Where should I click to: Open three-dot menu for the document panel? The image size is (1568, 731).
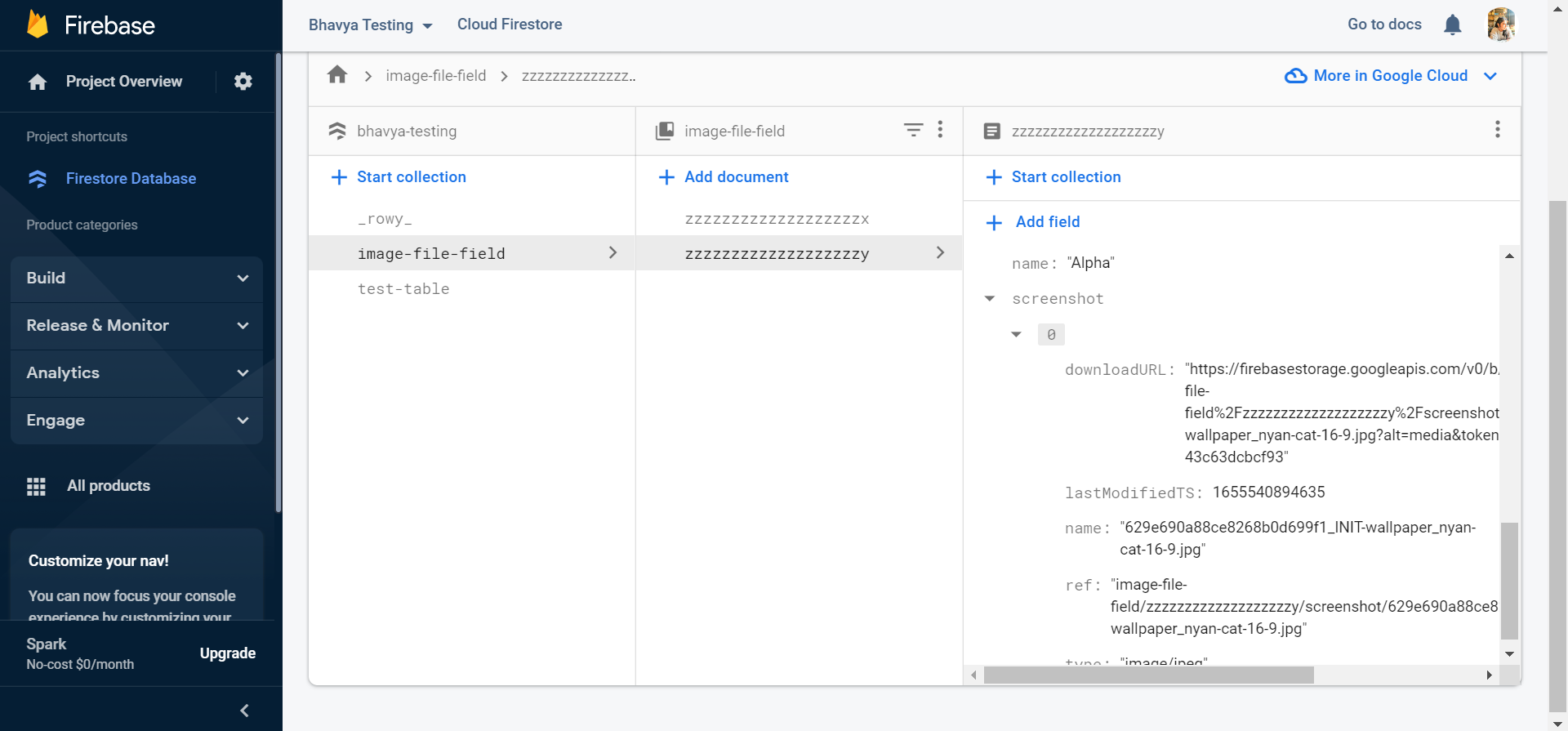(1497, 130)
